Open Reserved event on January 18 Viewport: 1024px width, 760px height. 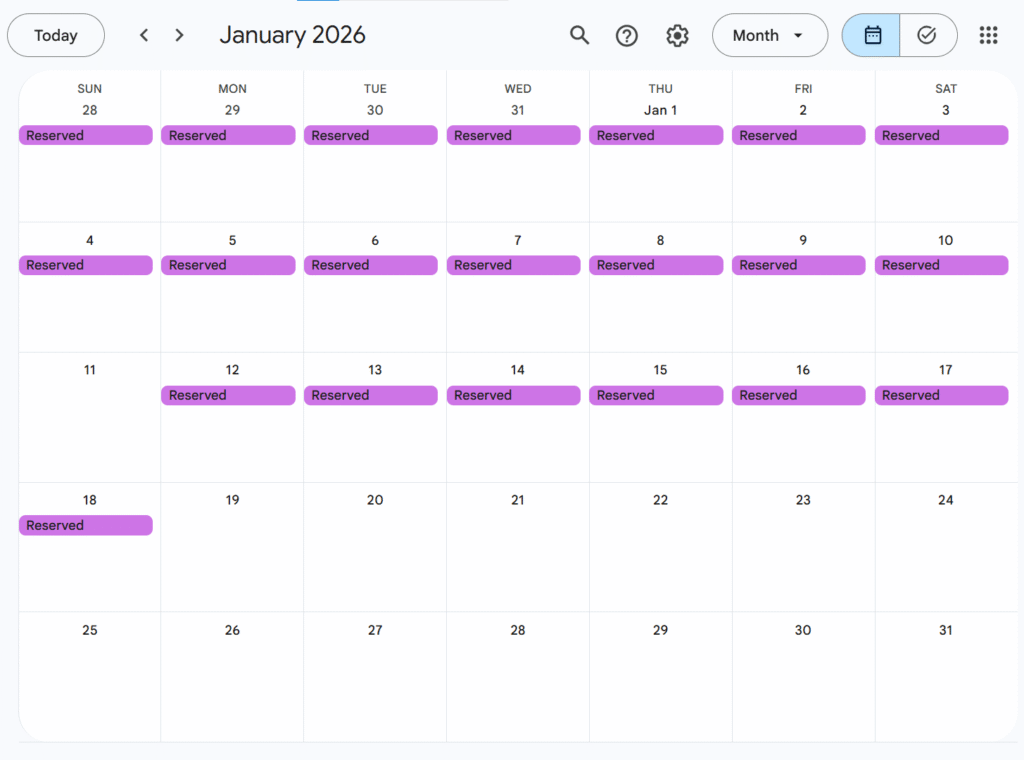pos(86,525)
